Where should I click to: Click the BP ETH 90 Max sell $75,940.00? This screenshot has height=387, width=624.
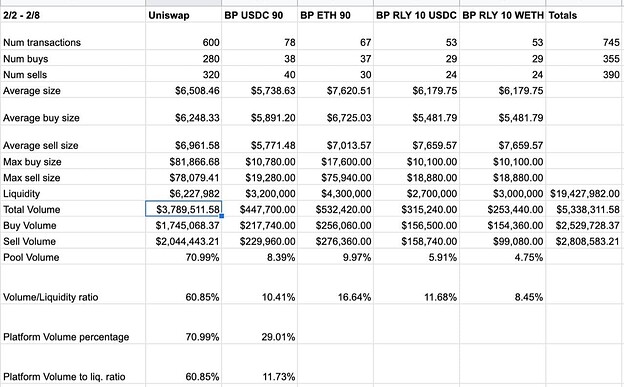(335, 178)
